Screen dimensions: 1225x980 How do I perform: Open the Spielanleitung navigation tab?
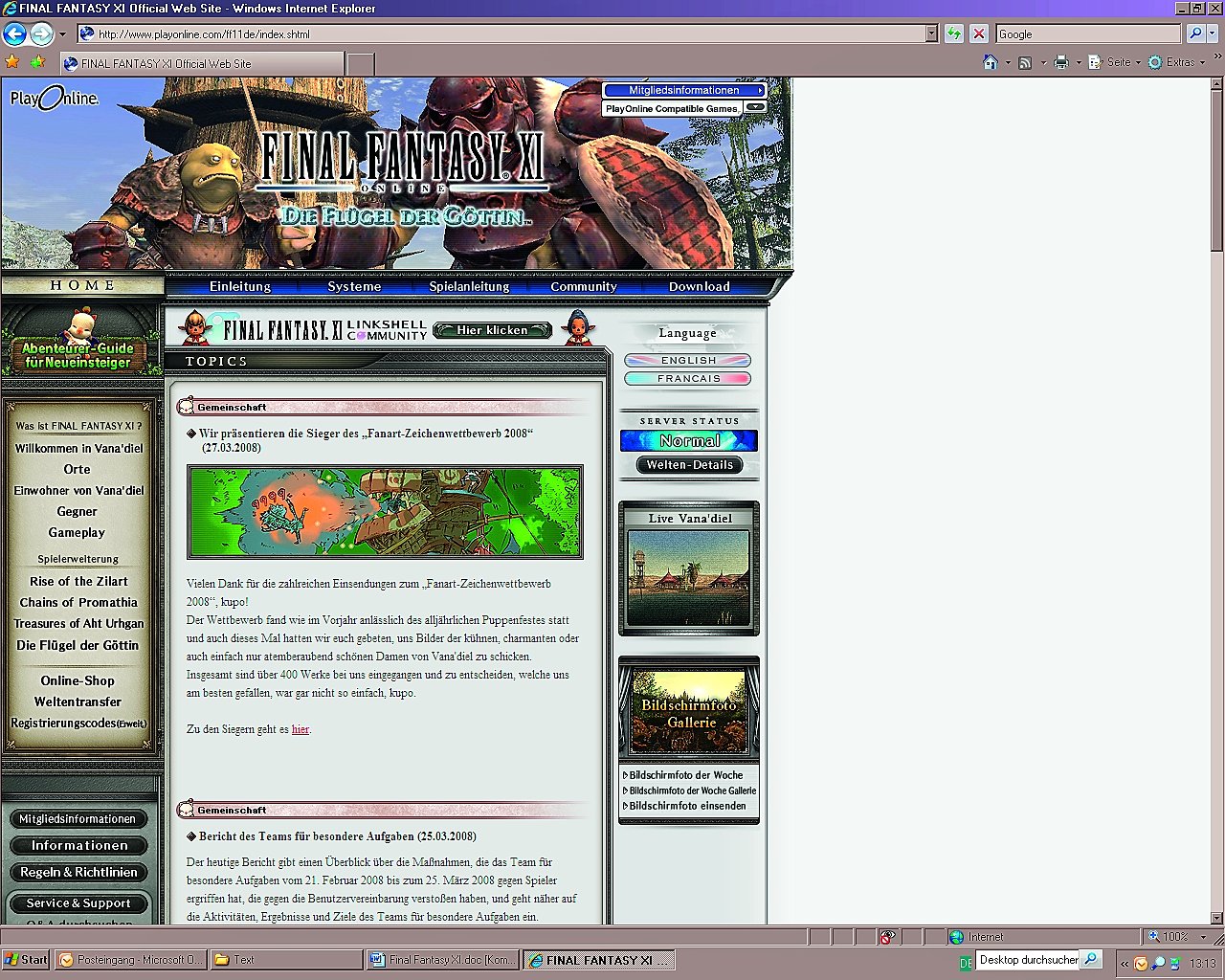coord(469,286)
